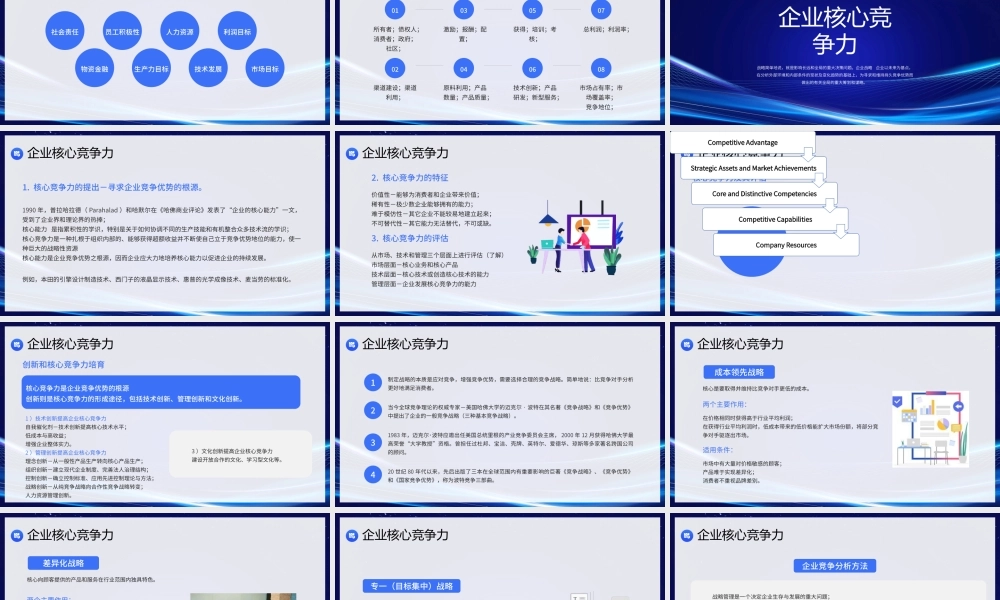Click the text 2）管理创新提高企业核心竞争力

click(66, 453)
